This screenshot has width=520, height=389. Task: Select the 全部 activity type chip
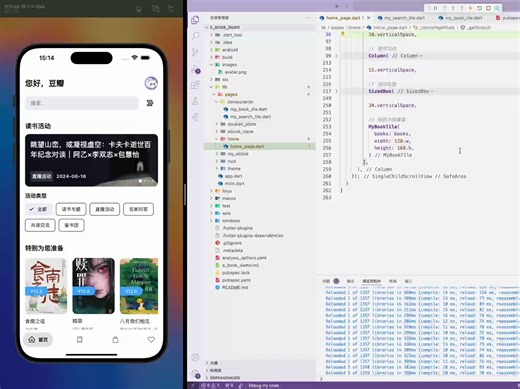click(38, 209)
